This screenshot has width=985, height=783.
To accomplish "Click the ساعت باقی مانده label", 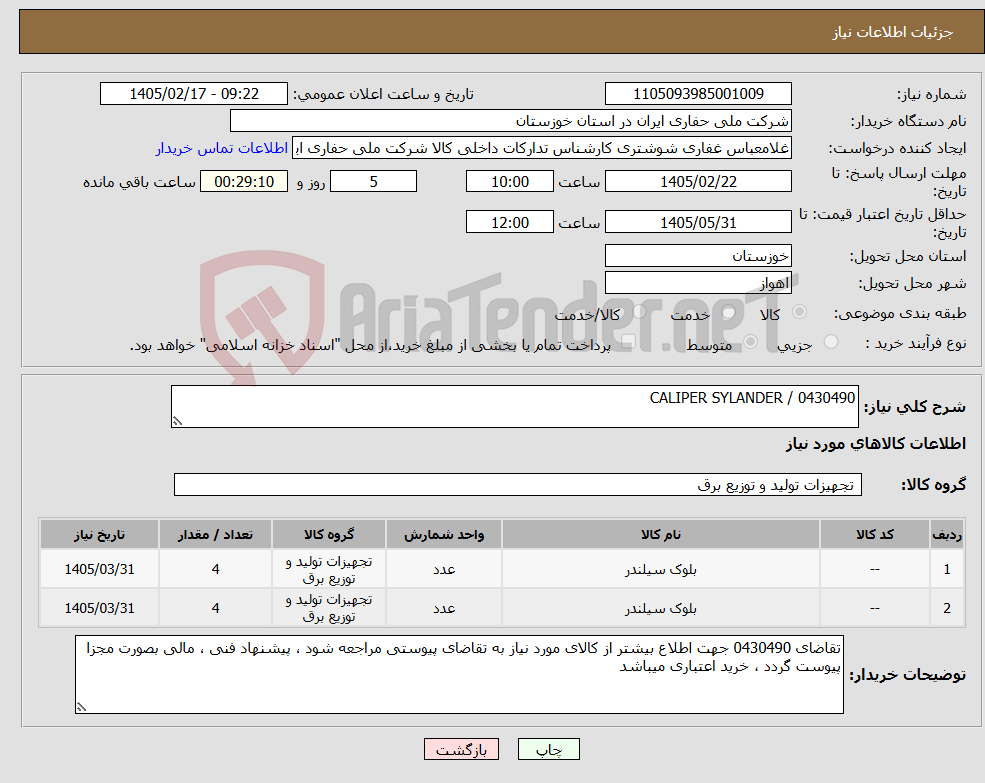I will 139,182.
